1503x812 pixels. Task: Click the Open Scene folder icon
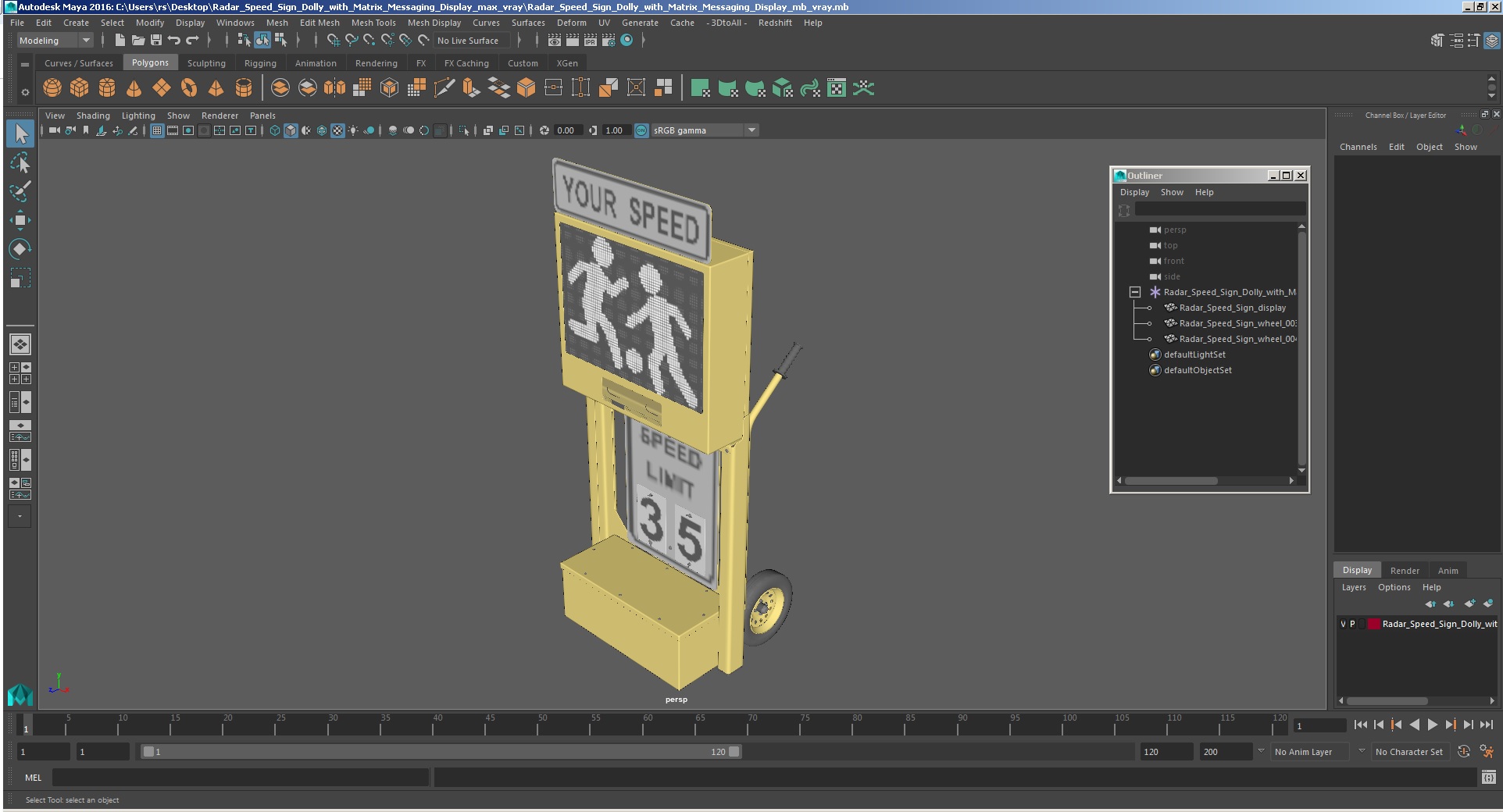click(138, 41)
